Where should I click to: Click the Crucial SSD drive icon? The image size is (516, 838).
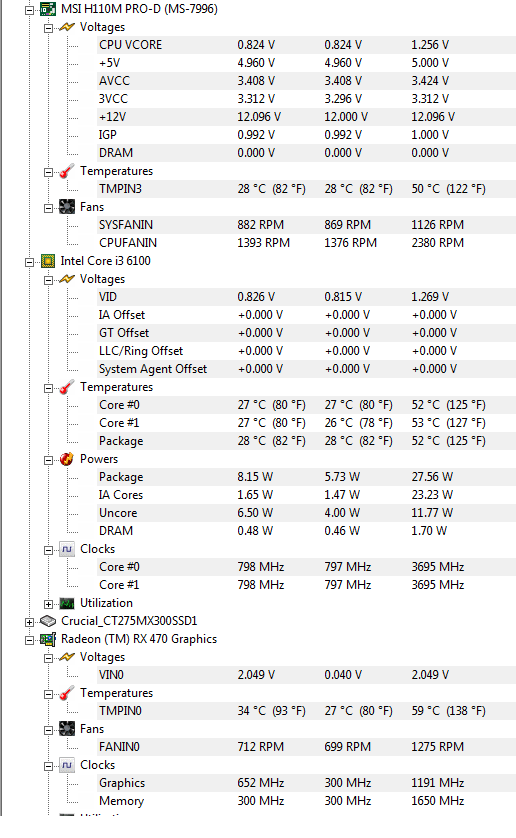pos(48,621)
